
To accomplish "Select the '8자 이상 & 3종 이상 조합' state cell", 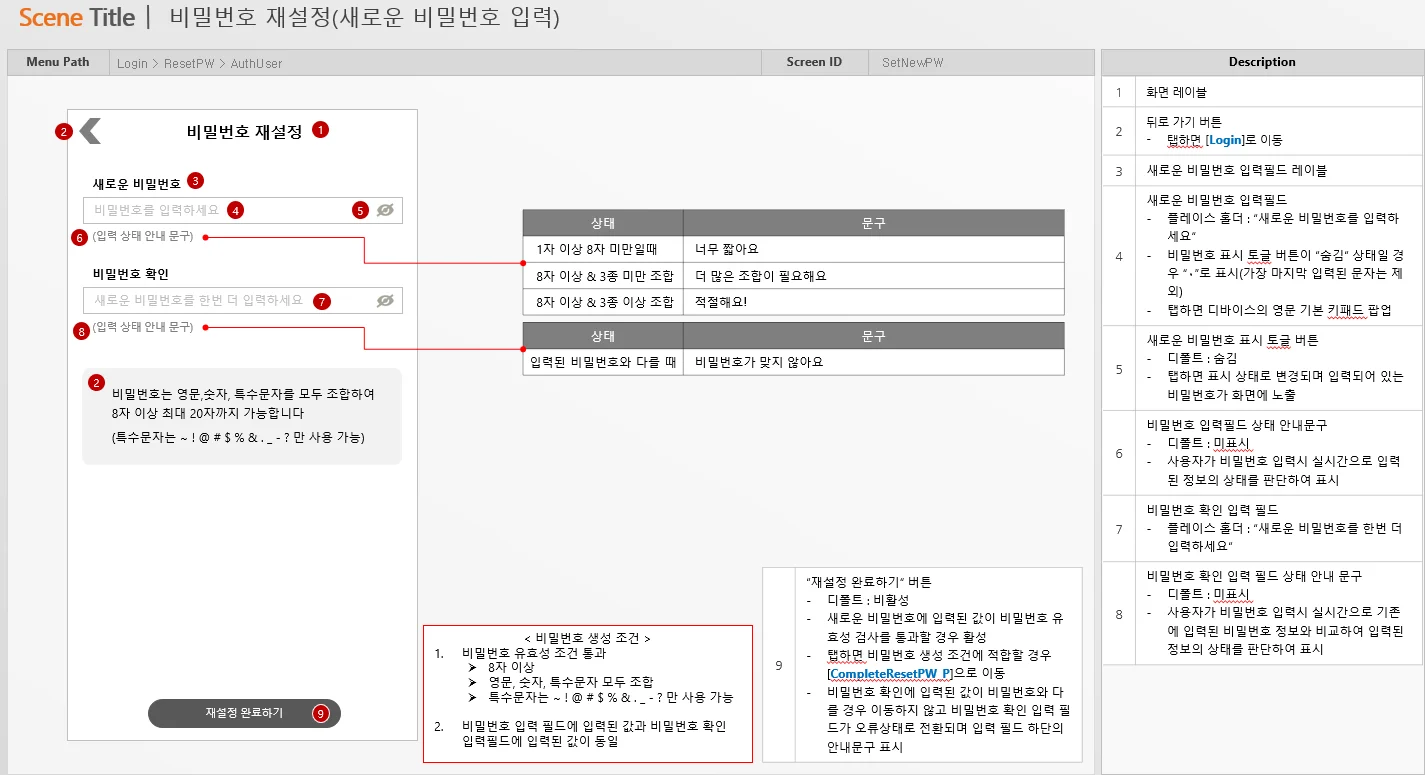I will tap(603, 301).
